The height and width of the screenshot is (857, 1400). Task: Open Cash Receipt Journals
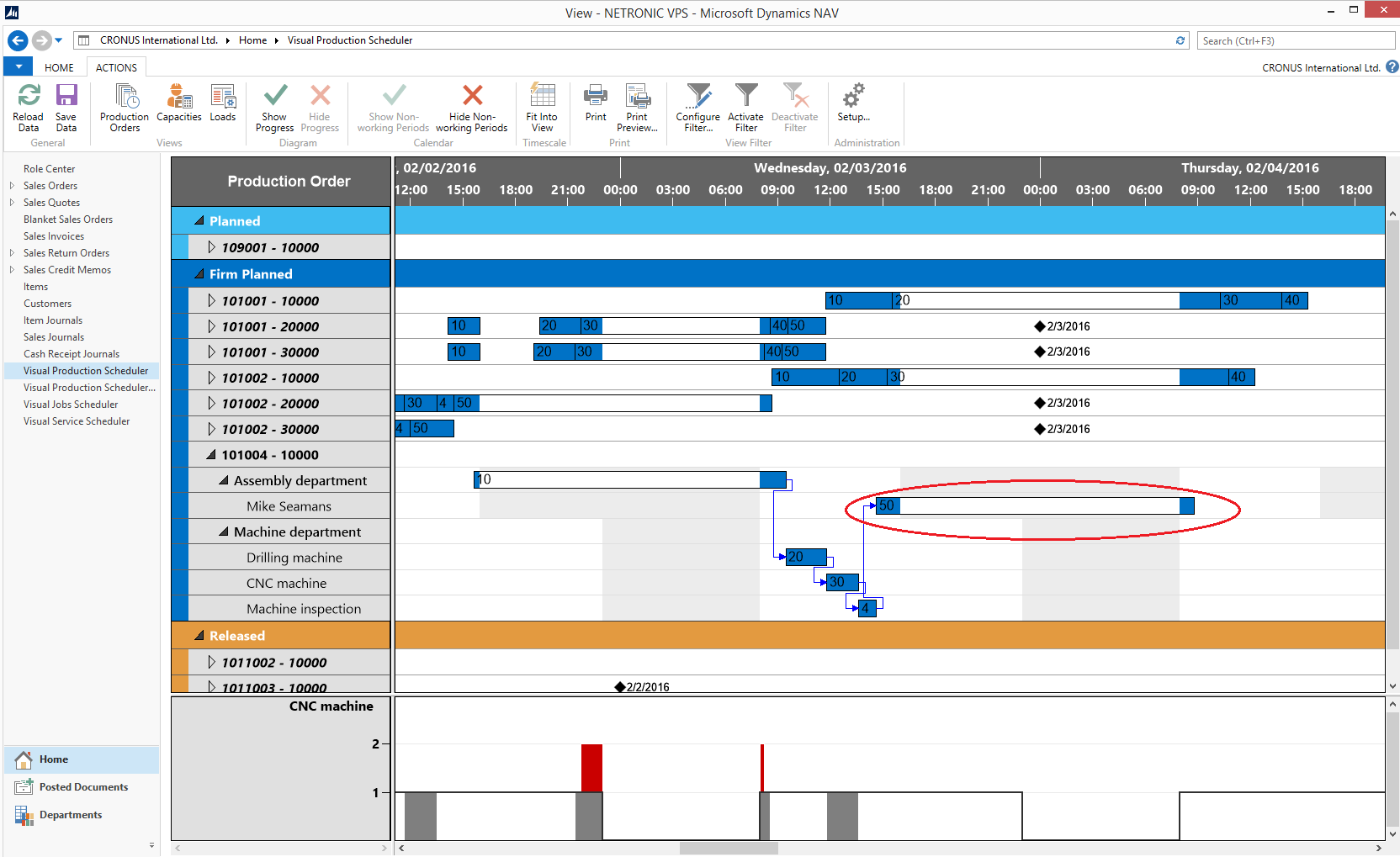72,354
